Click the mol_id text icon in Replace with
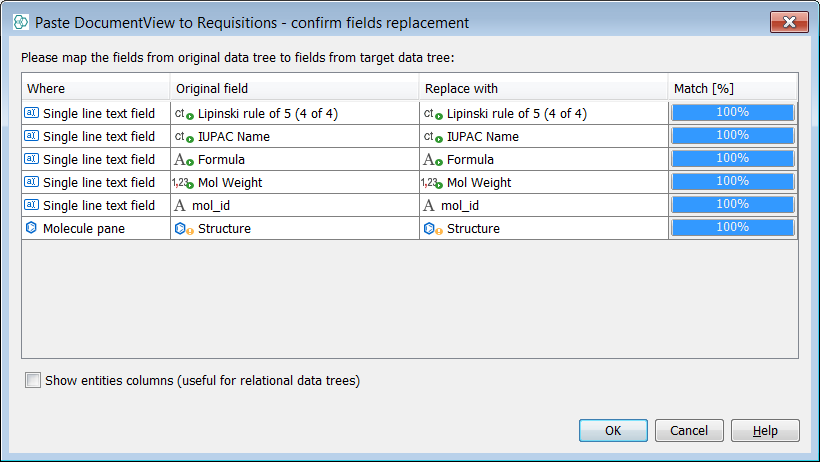The height and width of the screenshot is (462, 820). [x=430, y=206]
